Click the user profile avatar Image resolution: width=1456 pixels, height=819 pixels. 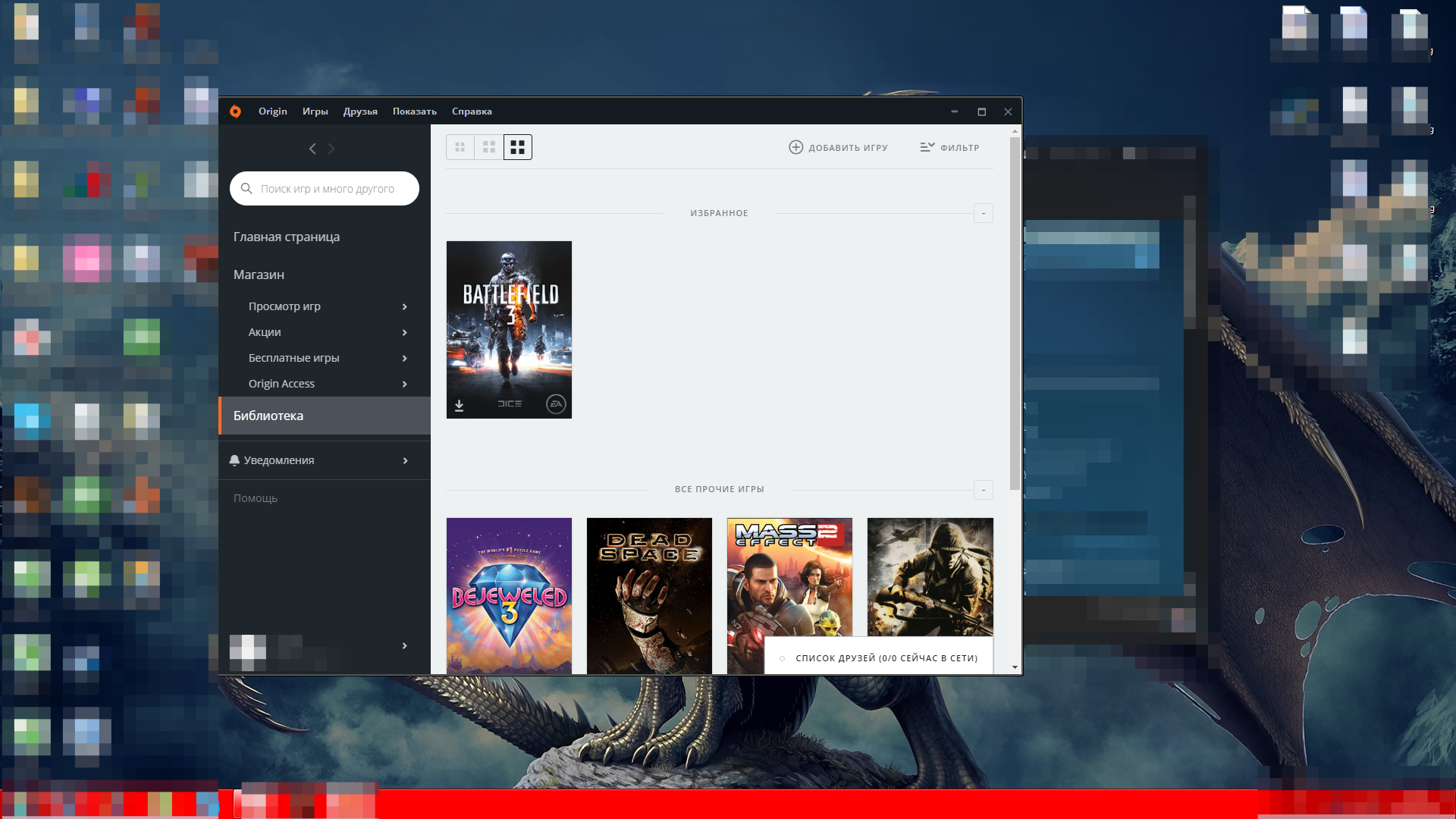tap(248, 653)
